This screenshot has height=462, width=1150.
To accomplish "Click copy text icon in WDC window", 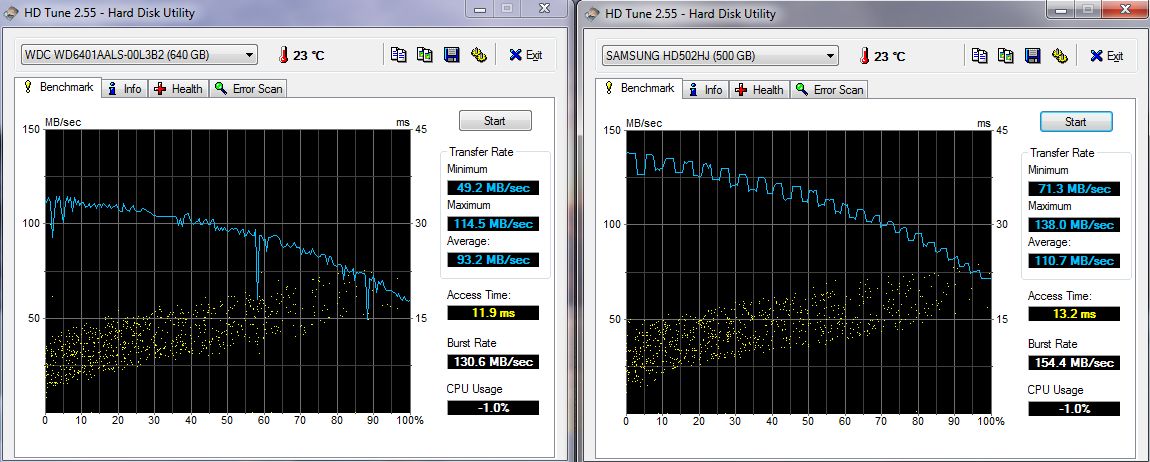I will click(x=399, y=55).
